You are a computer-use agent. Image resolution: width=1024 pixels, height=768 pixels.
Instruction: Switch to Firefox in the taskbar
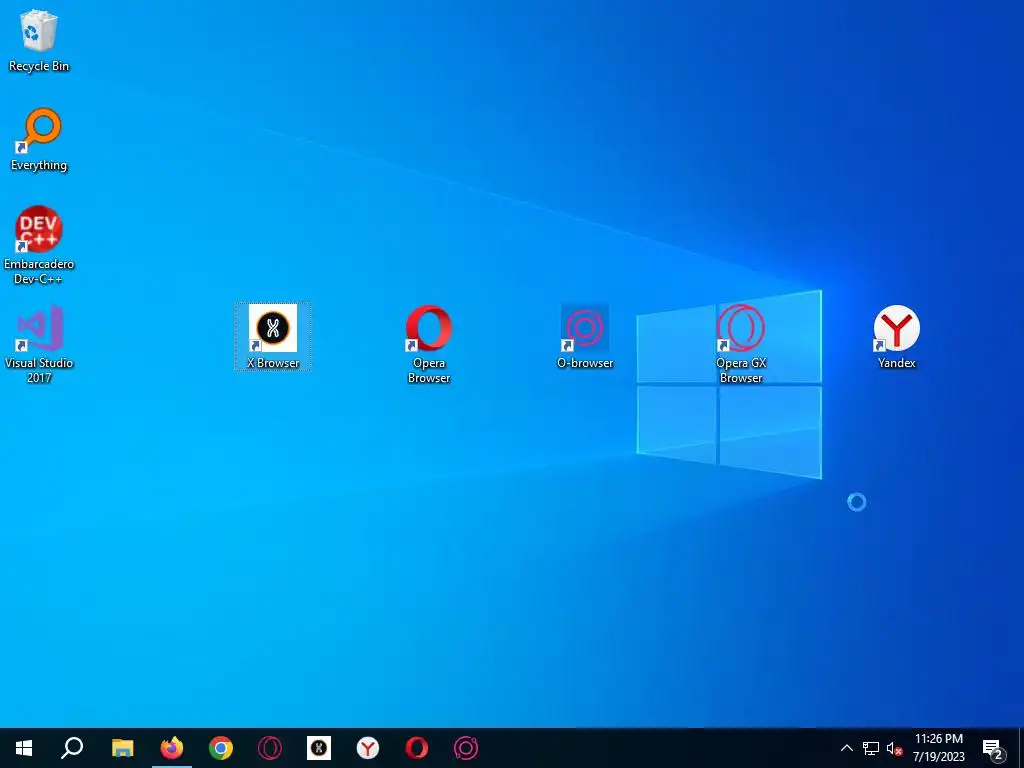172,748
